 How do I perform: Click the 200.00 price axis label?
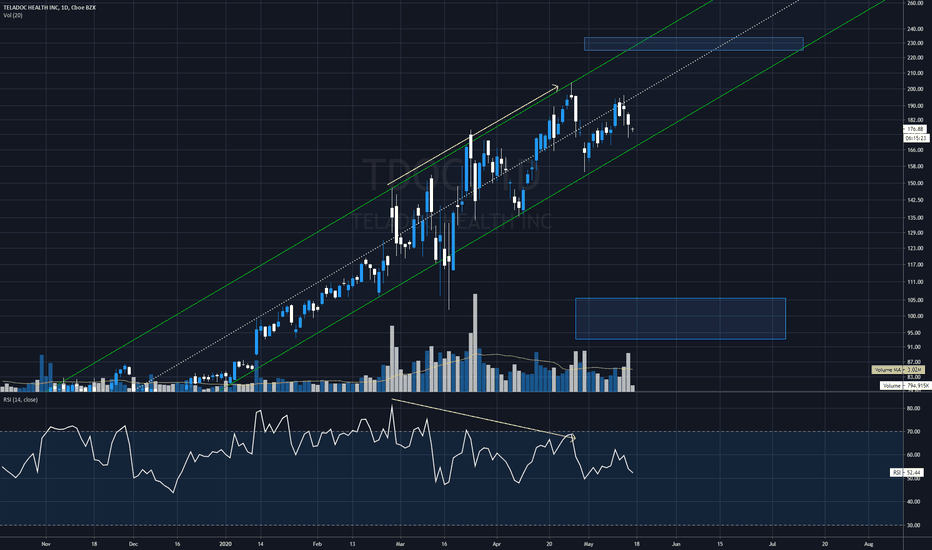tap(915, 90)
